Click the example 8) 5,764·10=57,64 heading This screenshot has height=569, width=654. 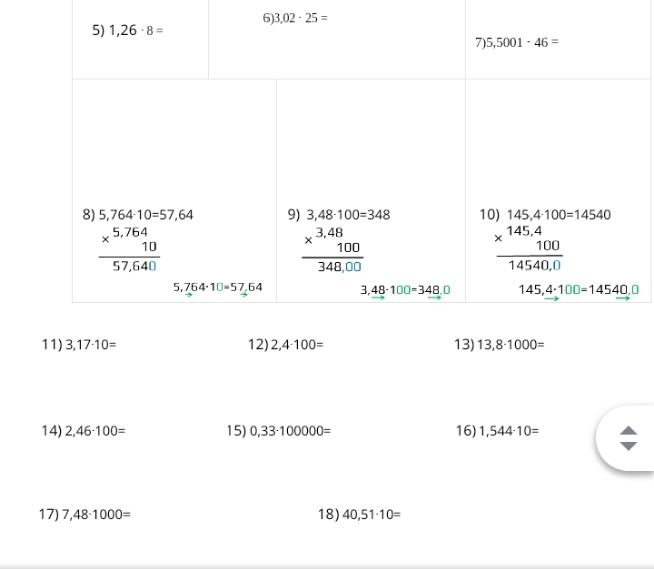138,215
